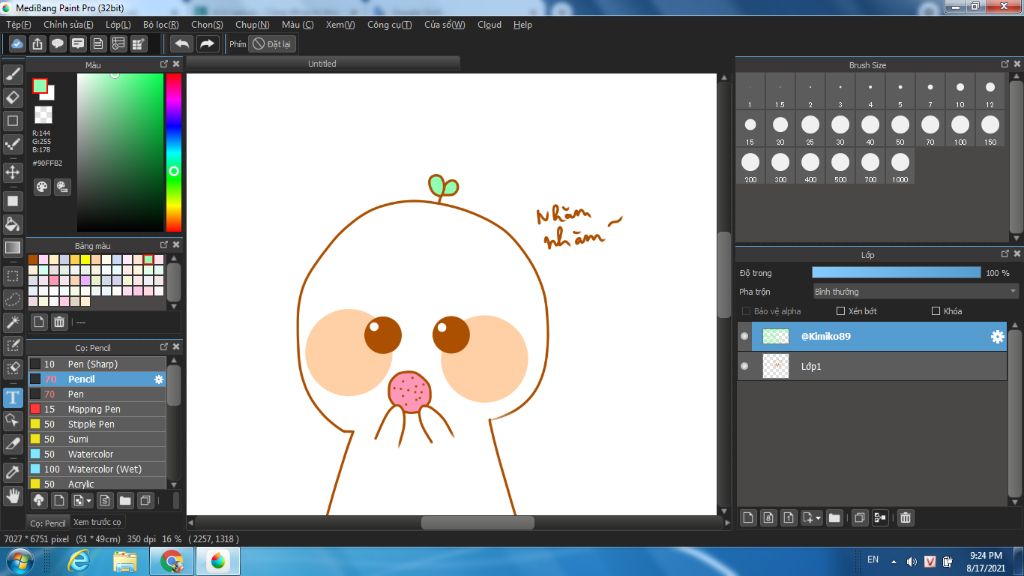1024x576 pixels.
Task: Enable the Xén bớt checkbox
Action: point(841,311)
